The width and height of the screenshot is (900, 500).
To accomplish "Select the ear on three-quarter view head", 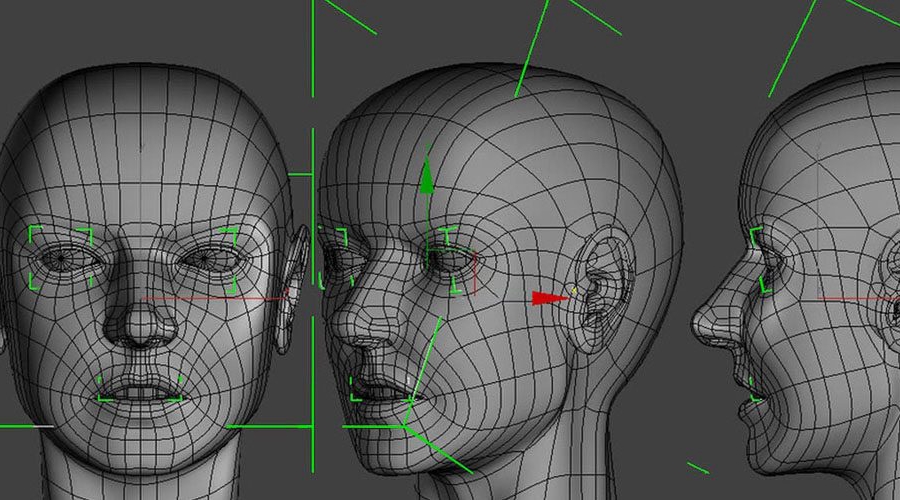I will pyautogui.click(x=603, y=290).
